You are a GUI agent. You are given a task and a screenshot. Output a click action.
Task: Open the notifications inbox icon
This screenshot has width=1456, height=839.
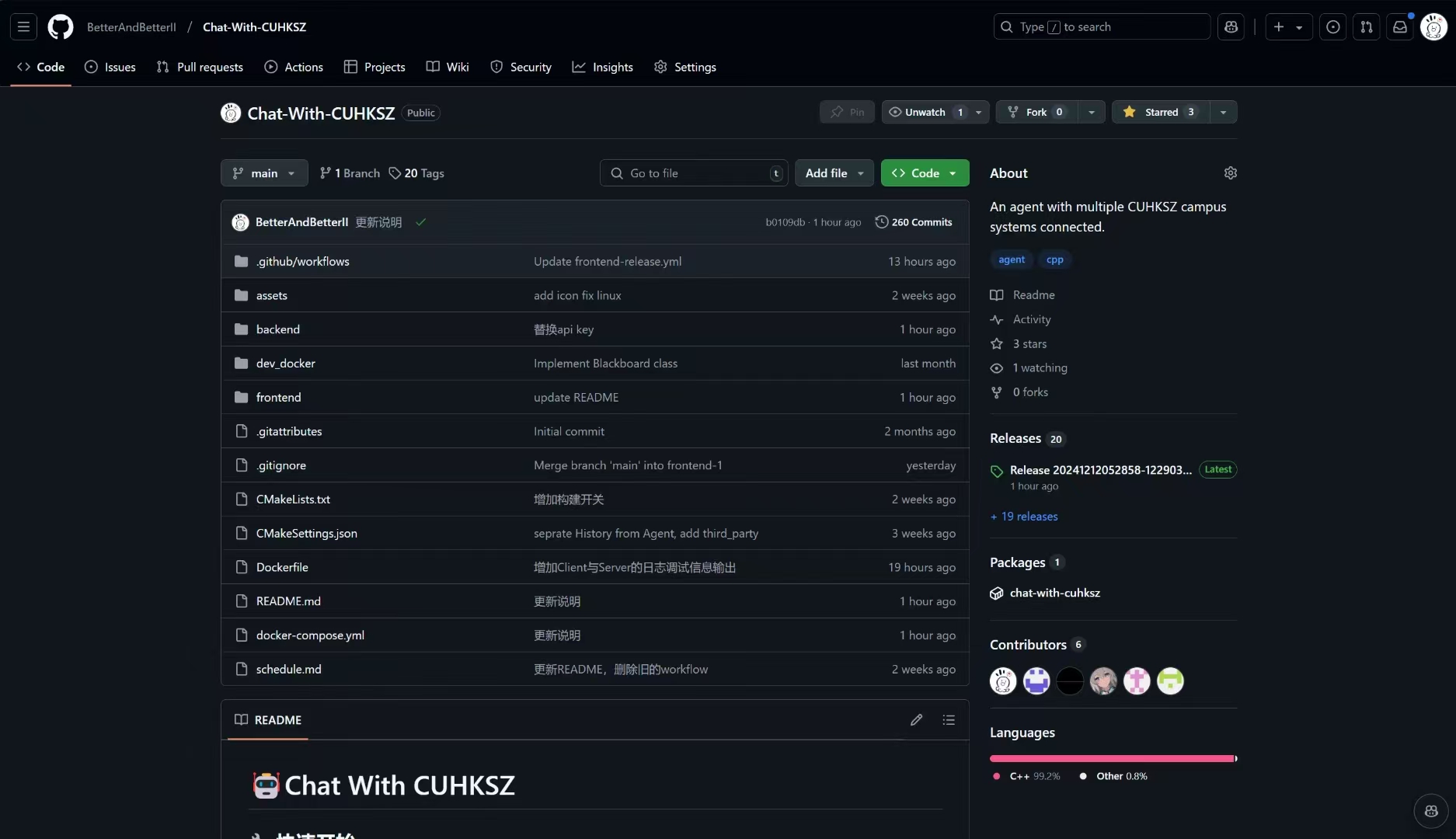1399,26
